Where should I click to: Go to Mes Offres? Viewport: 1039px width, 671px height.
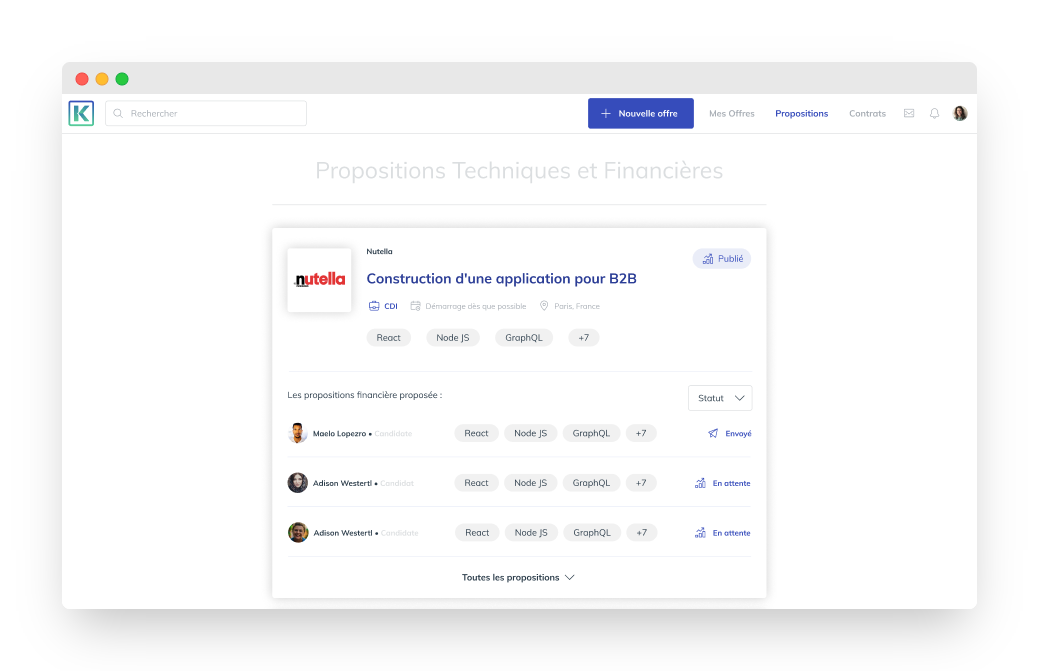732,113
